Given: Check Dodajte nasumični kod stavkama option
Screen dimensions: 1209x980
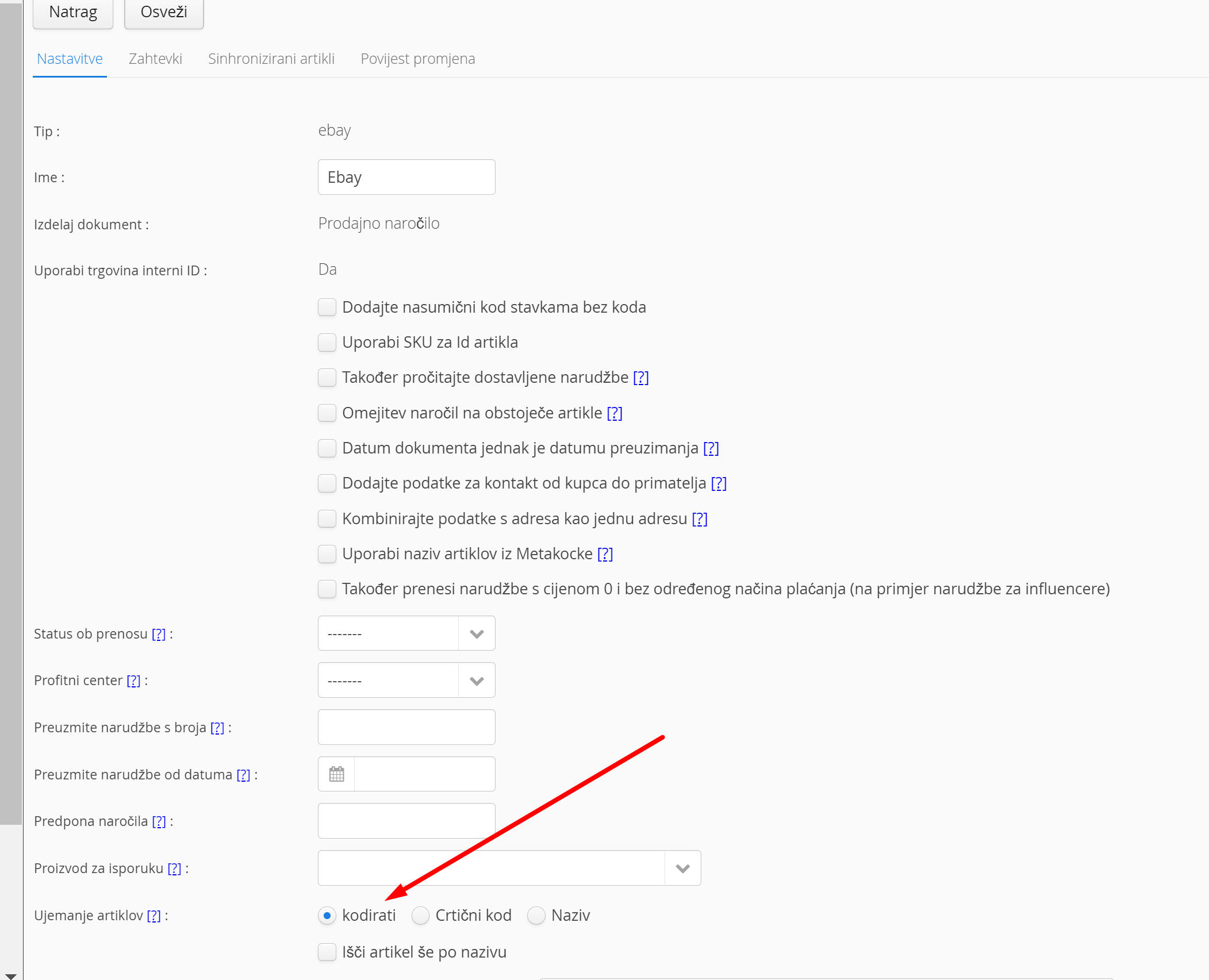Looking at the screenshot, I should [x=327, y=308].
